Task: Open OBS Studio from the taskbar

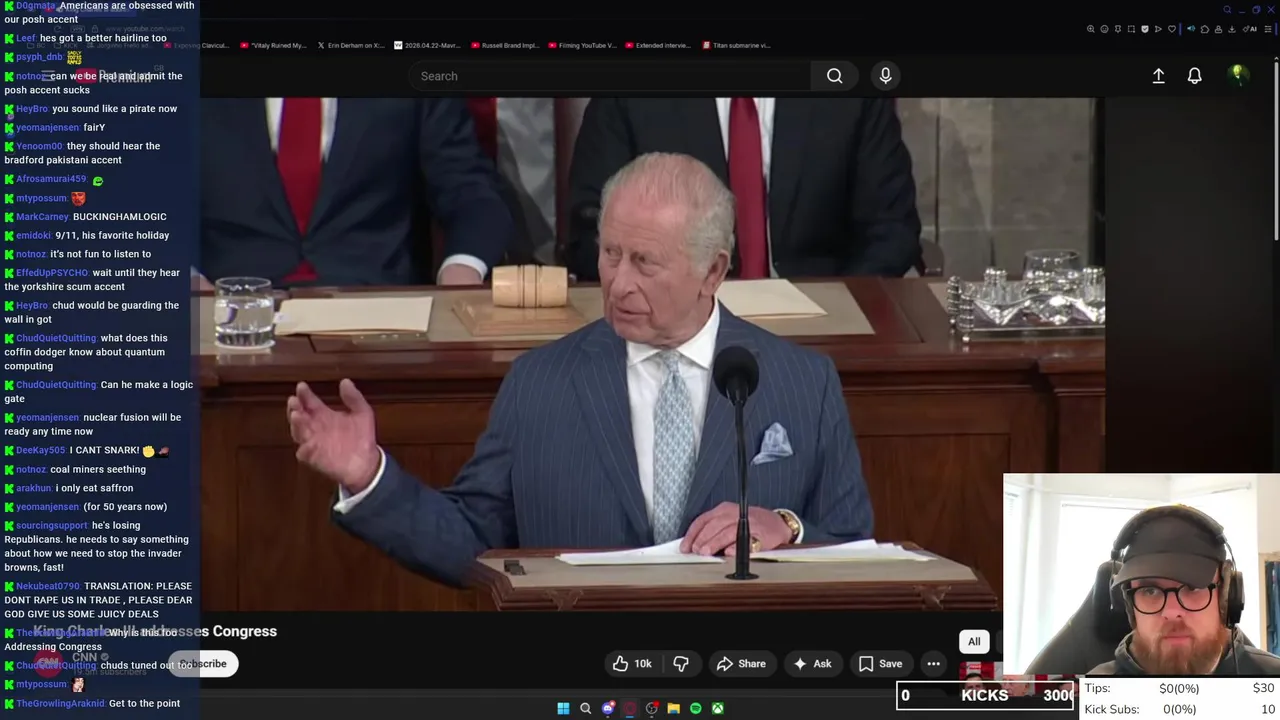Action: pyautogui.click(x=652, y=709)
